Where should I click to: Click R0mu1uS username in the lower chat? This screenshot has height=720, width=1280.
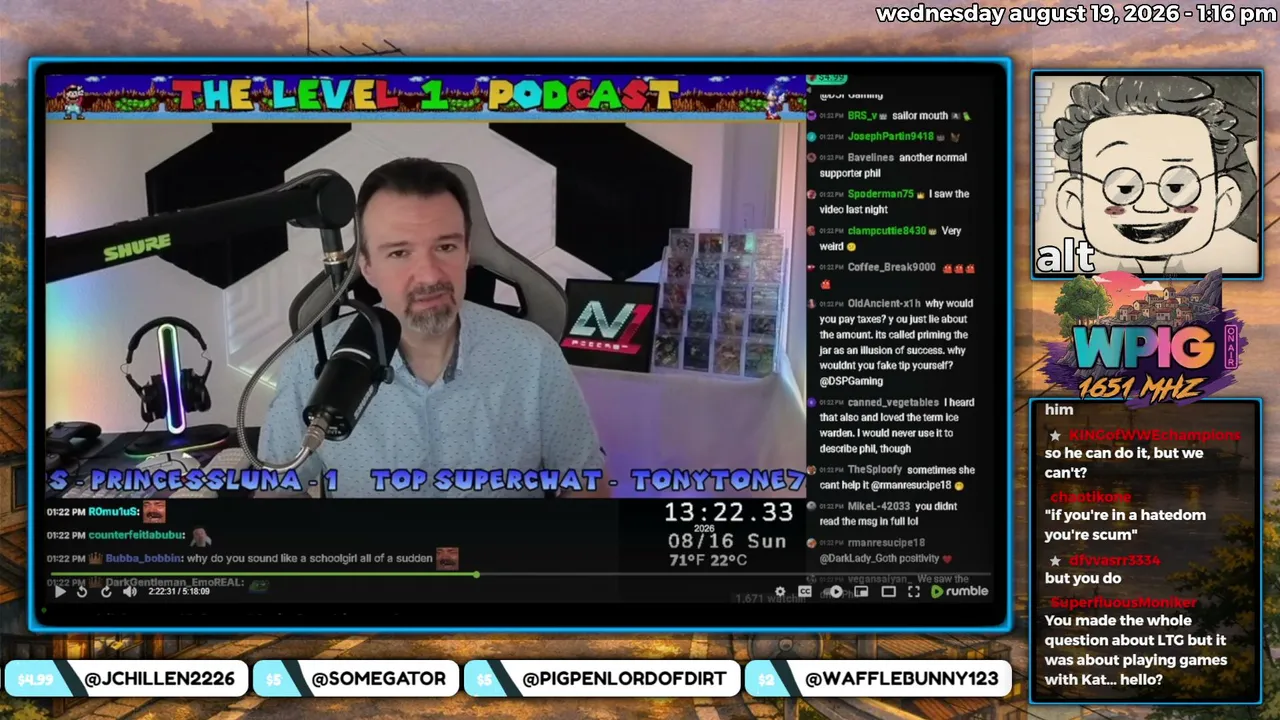pos(114,512)
